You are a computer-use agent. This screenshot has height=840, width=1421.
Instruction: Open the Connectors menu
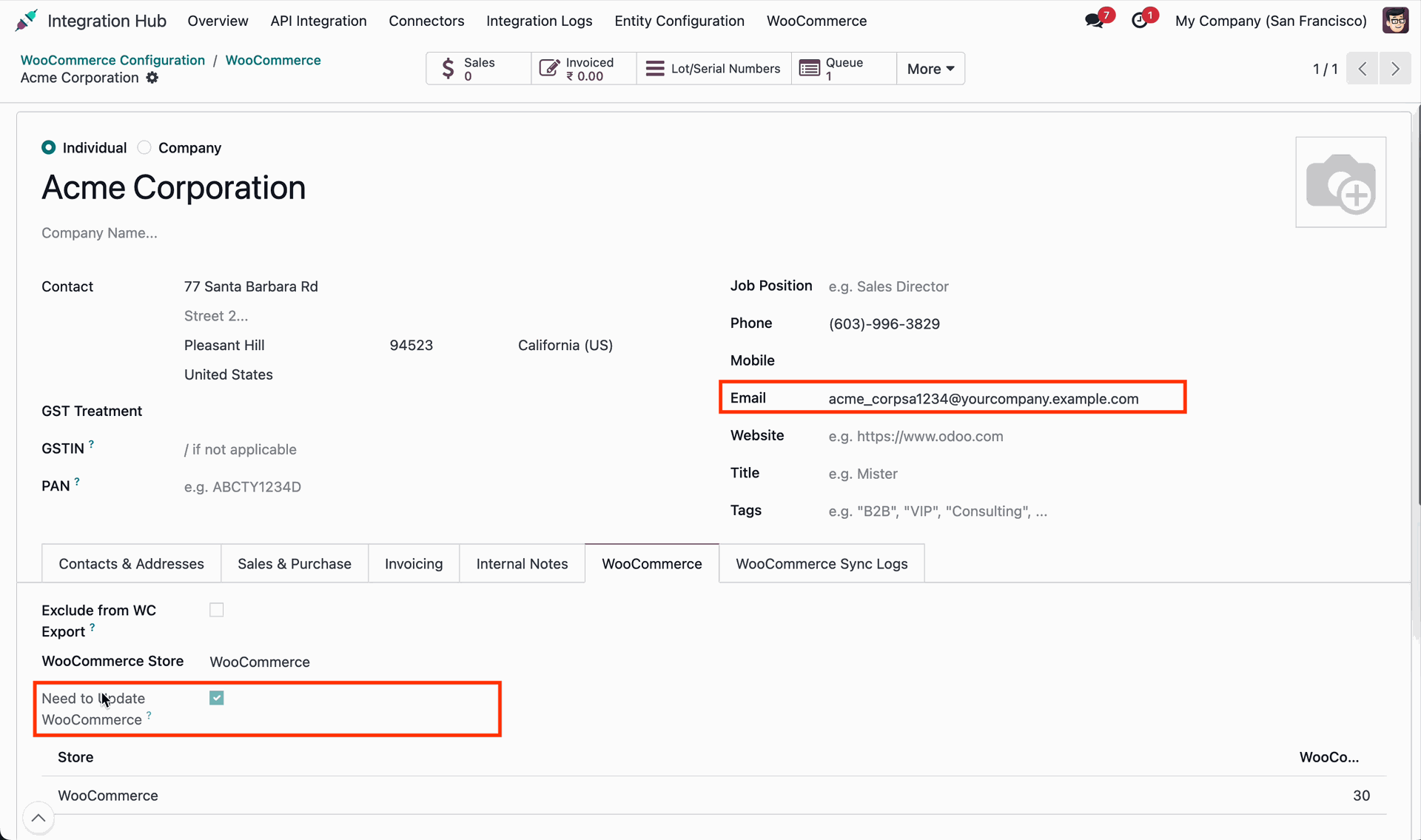pyautogui.click(x=426, y=21)
